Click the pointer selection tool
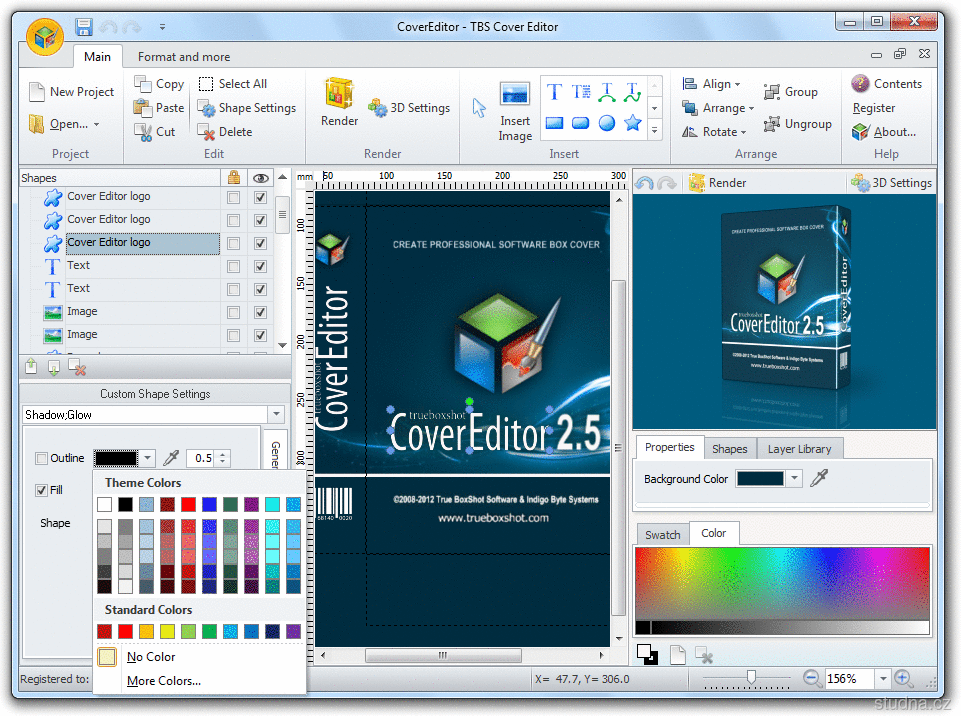Screen dimensions: 961x716 coord(479,108)
